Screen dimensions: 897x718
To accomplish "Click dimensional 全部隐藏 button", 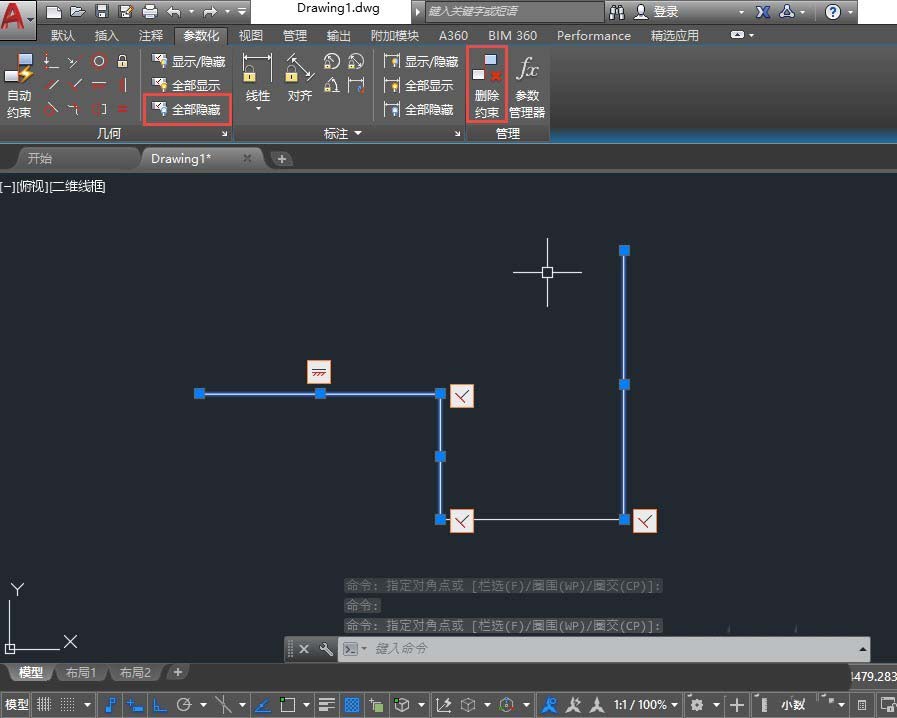I will click(x=418, y=109).
